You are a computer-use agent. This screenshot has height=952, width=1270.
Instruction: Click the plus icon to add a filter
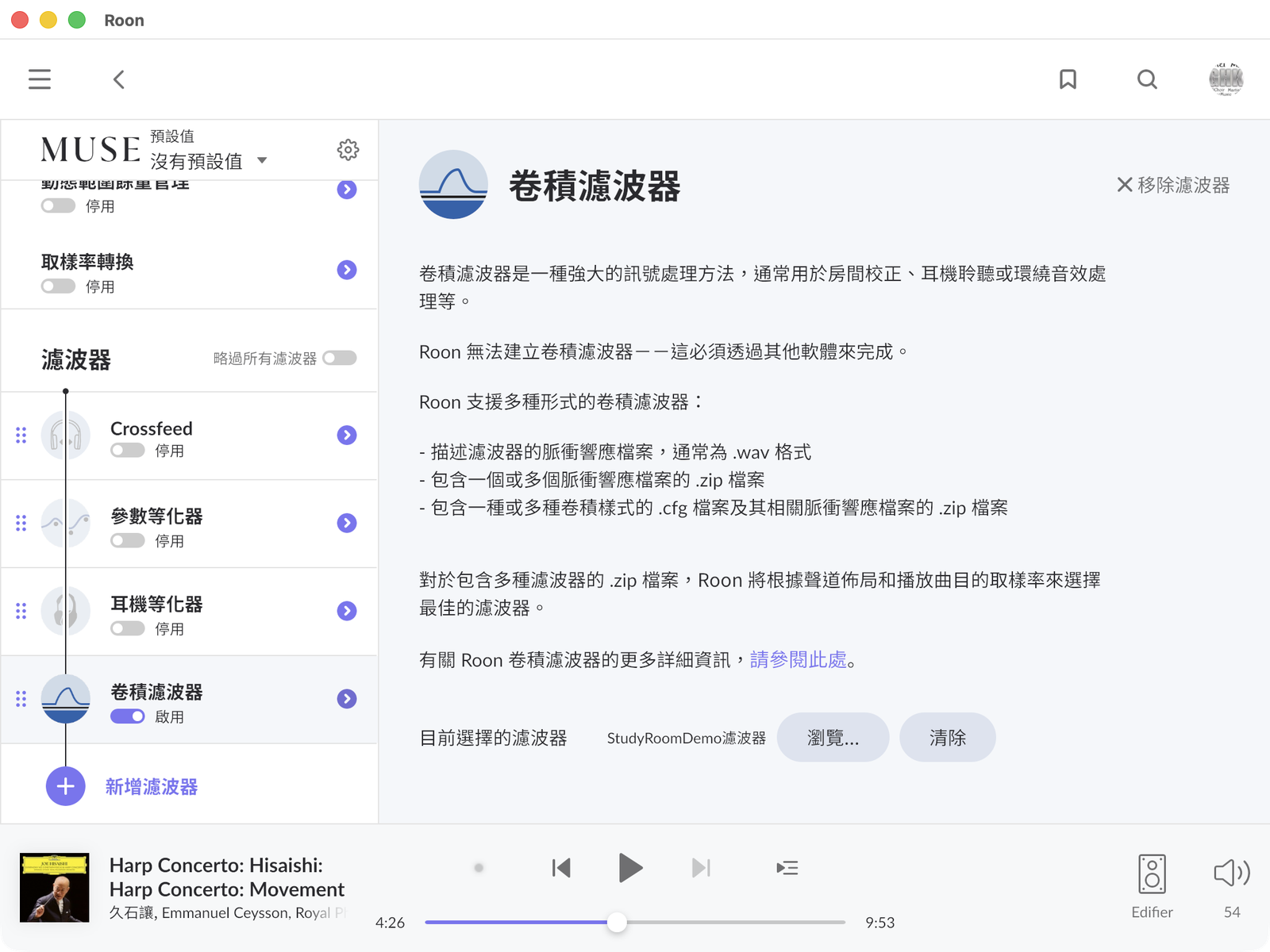click(66, 786)
